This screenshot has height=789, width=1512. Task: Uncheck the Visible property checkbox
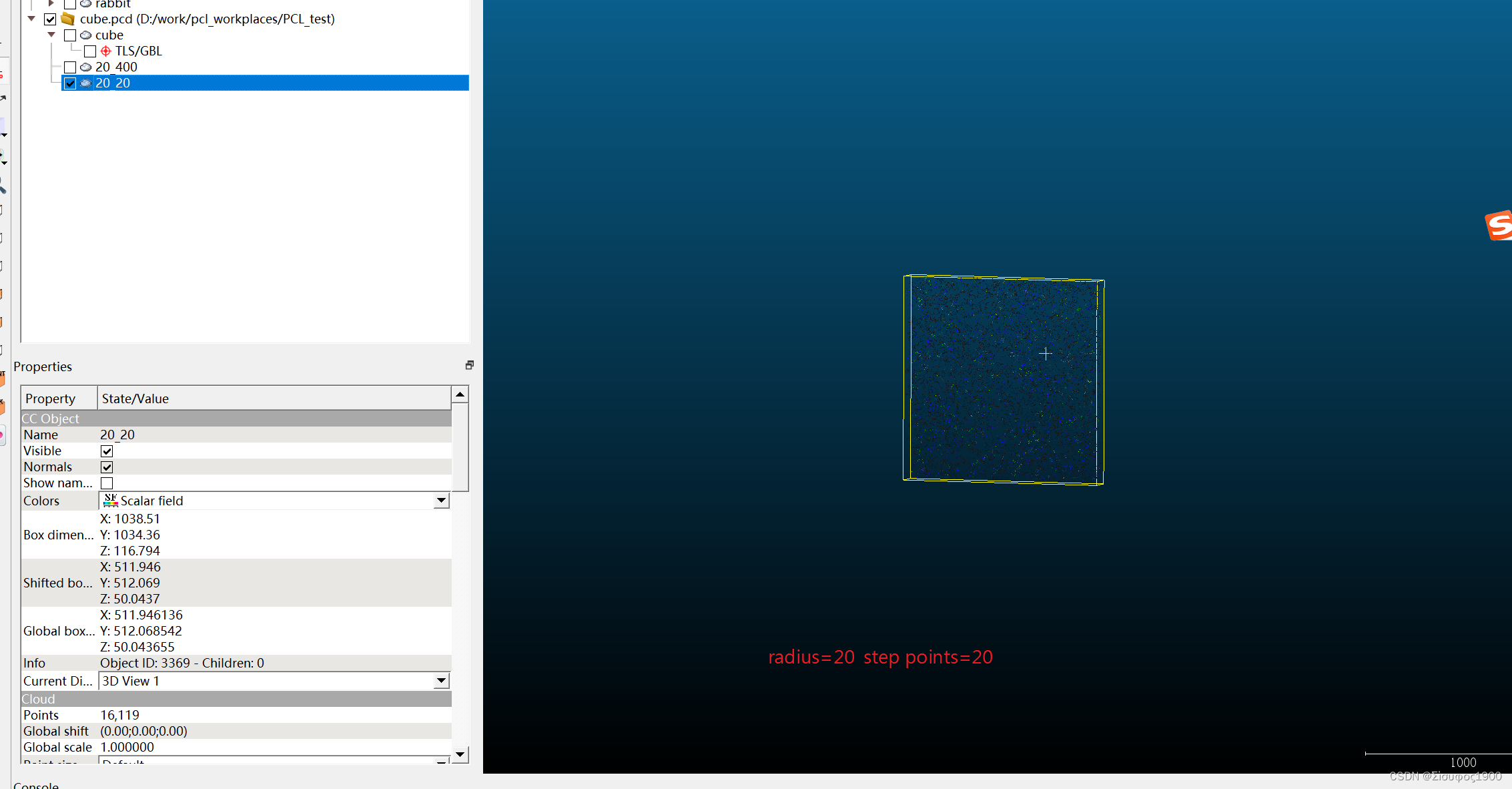[x=107, y=451]
